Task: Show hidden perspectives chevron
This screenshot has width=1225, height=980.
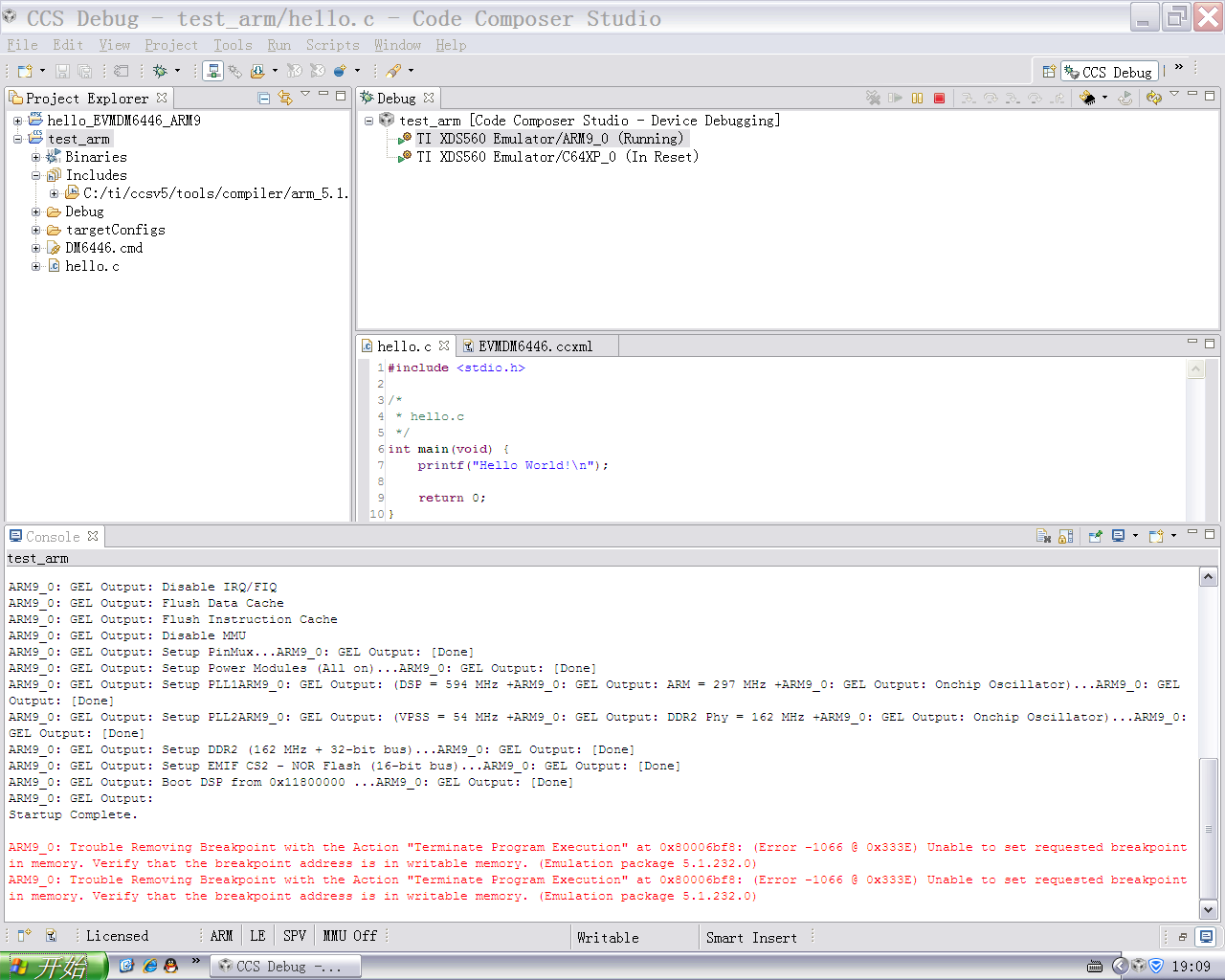Action: pos(1179,67)
